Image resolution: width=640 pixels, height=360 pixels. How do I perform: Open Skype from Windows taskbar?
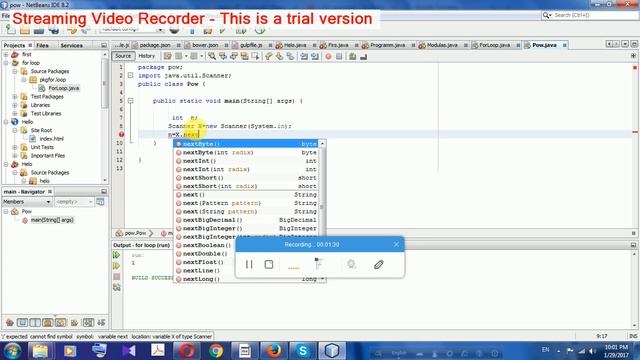(x=302, y=351)
